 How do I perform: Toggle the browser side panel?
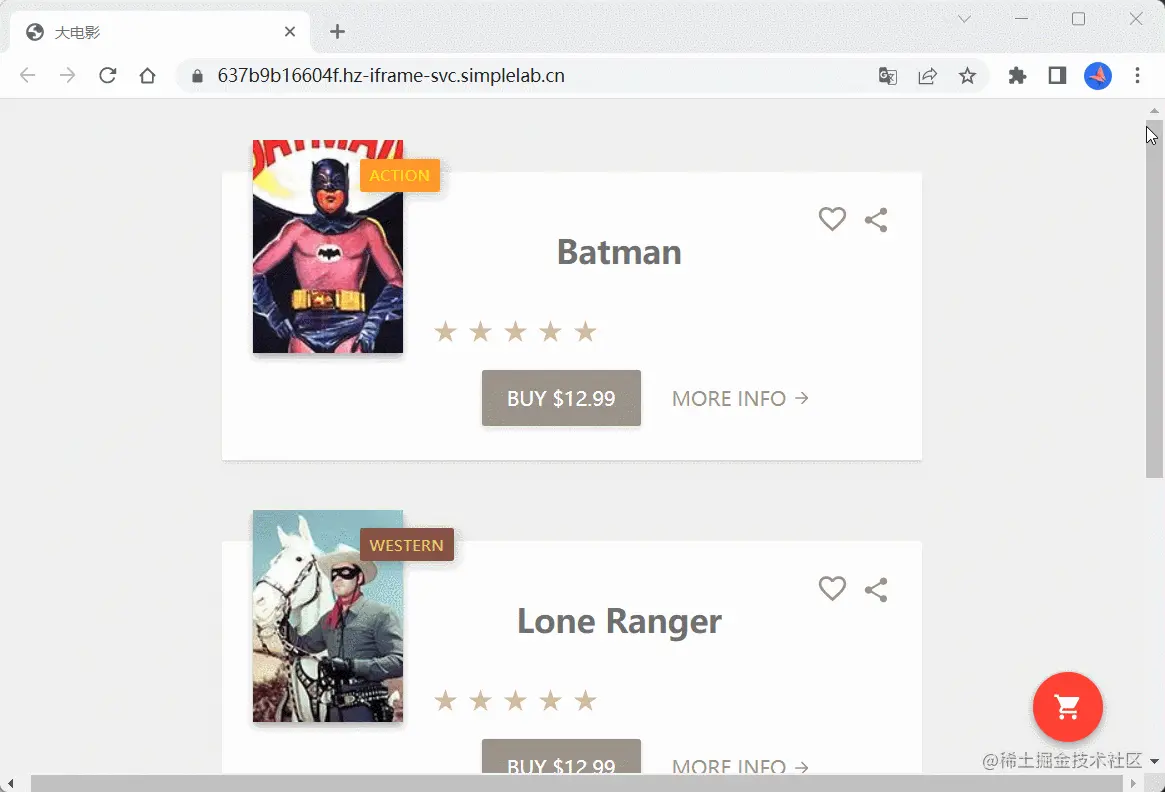[1057, 76]
